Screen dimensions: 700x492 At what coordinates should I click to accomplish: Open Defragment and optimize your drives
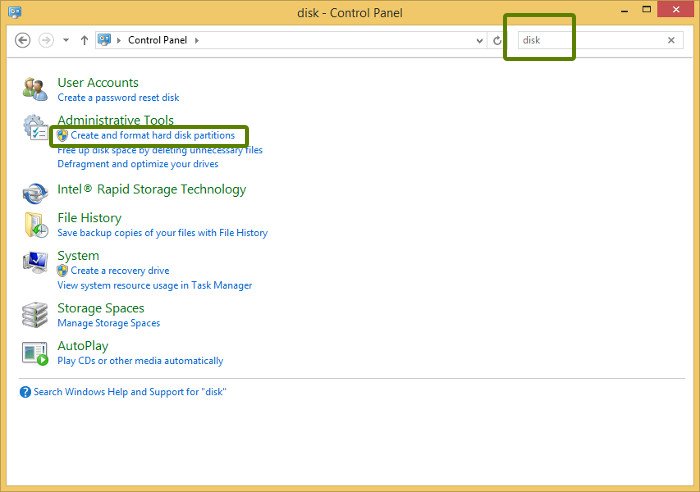coord(137,164)
